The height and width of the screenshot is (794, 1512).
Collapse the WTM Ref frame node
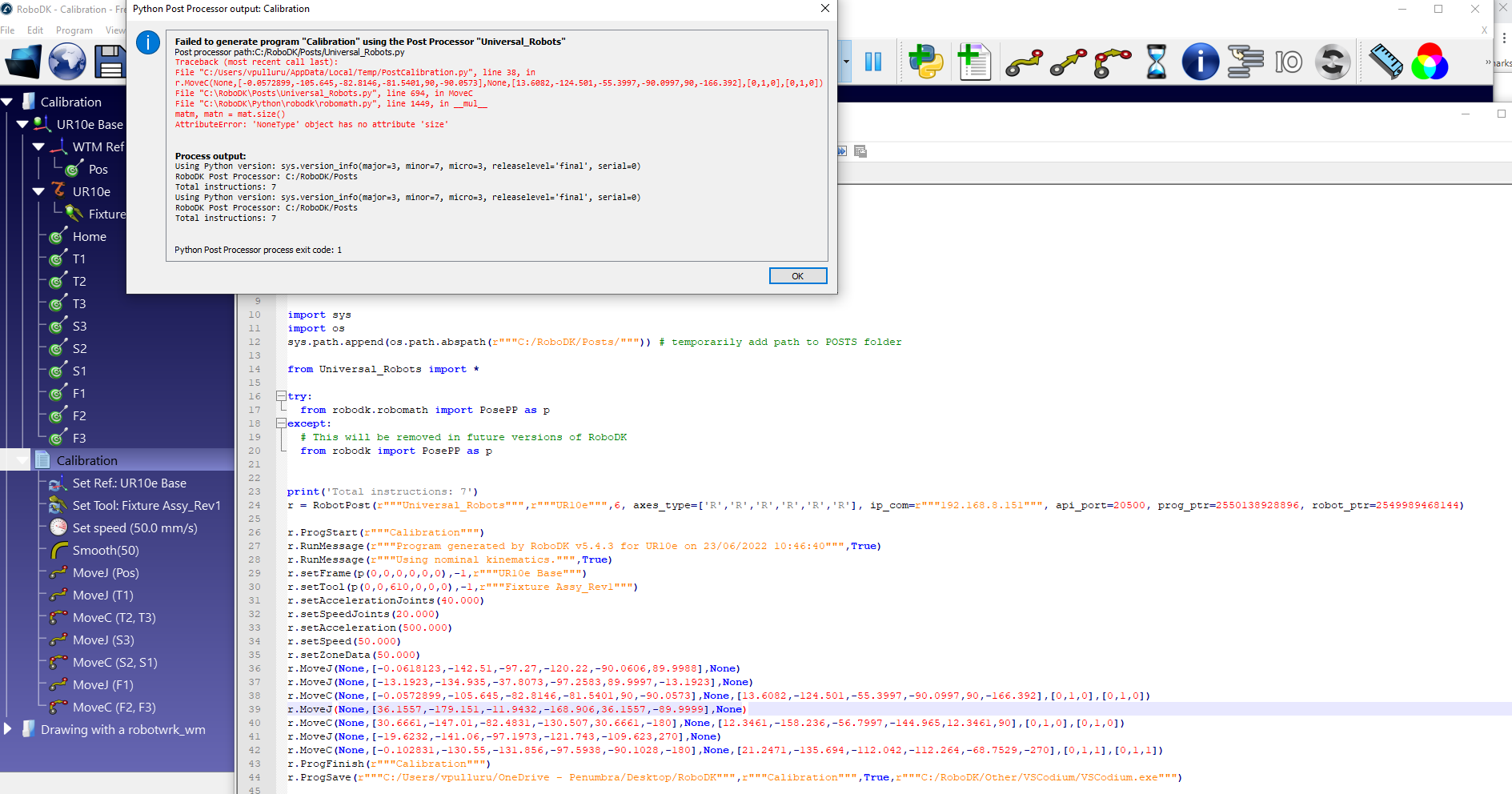coord(38,147)
